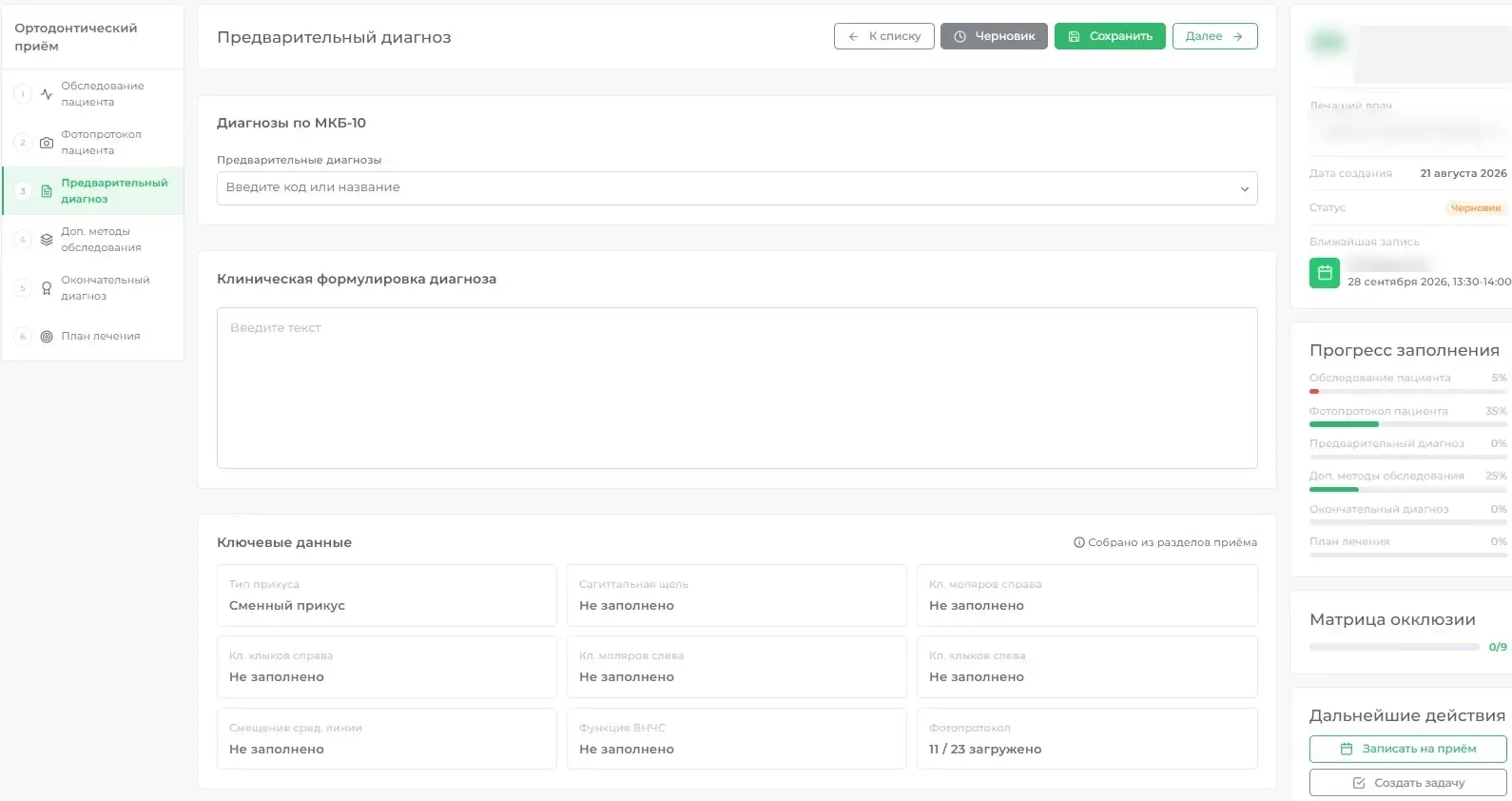1512x801 pixels.
Task: Select the Сагиттальная щель card
Action: [736, 596]
